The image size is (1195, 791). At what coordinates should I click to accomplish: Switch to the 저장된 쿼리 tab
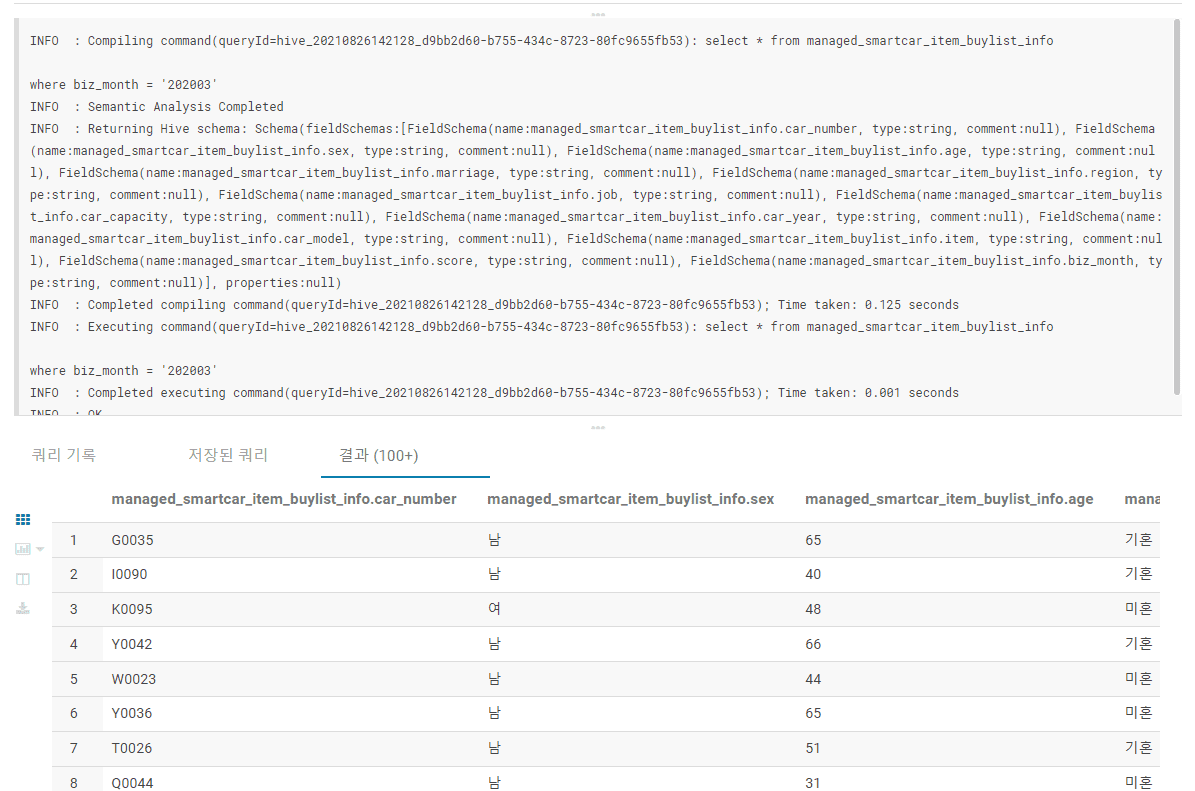[228, 455]
